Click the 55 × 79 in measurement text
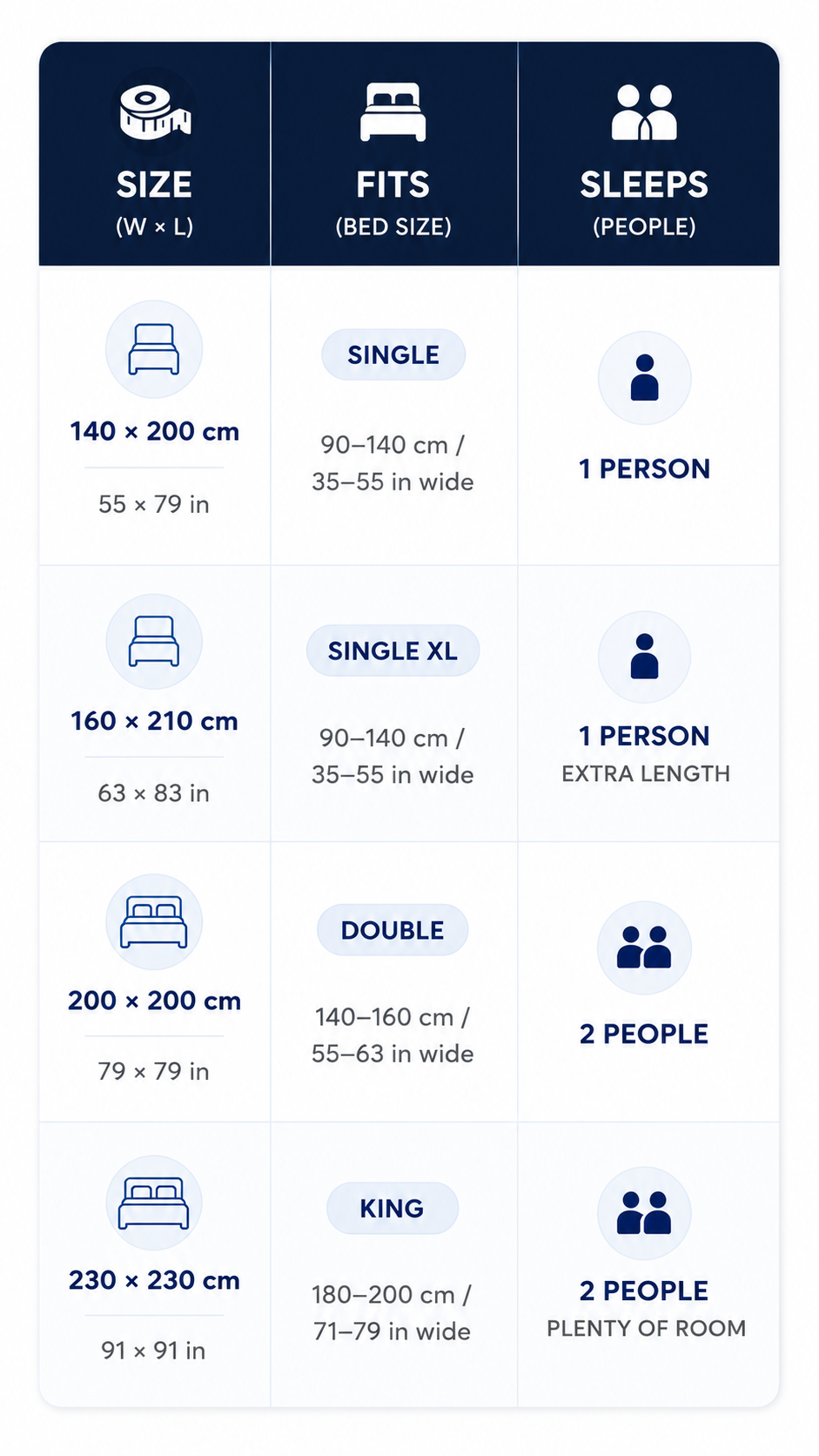 (154, 504)
